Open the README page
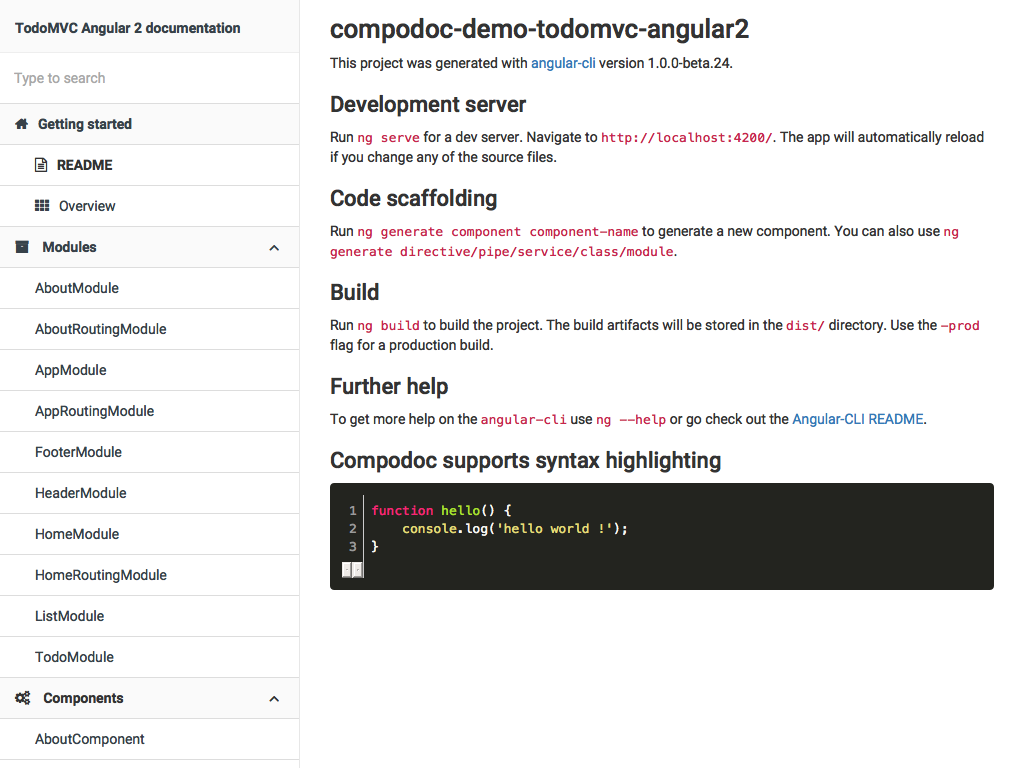This screenshot has height=768, width=1024. (150, 165)
